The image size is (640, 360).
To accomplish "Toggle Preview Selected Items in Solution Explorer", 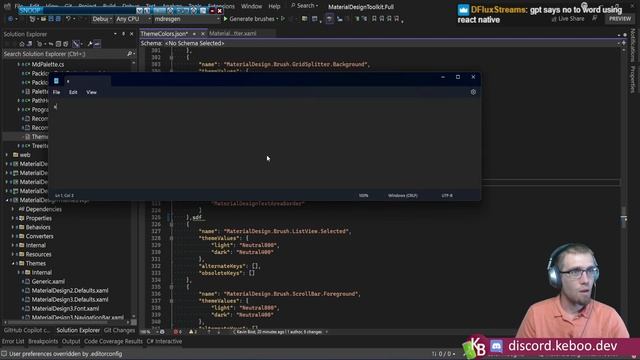I will [x=97, y=44].
